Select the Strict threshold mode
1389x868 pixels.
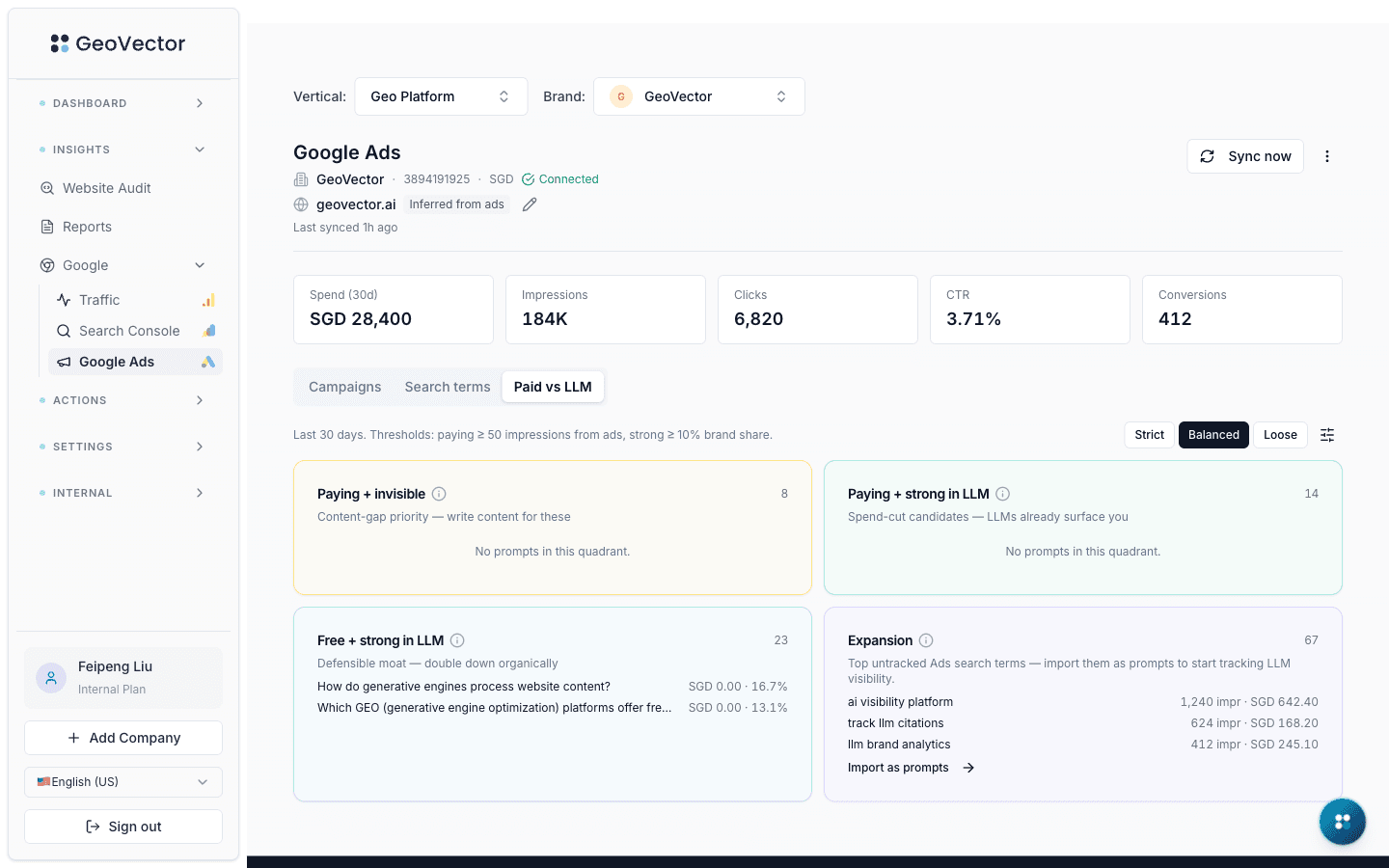point(1149,434)
